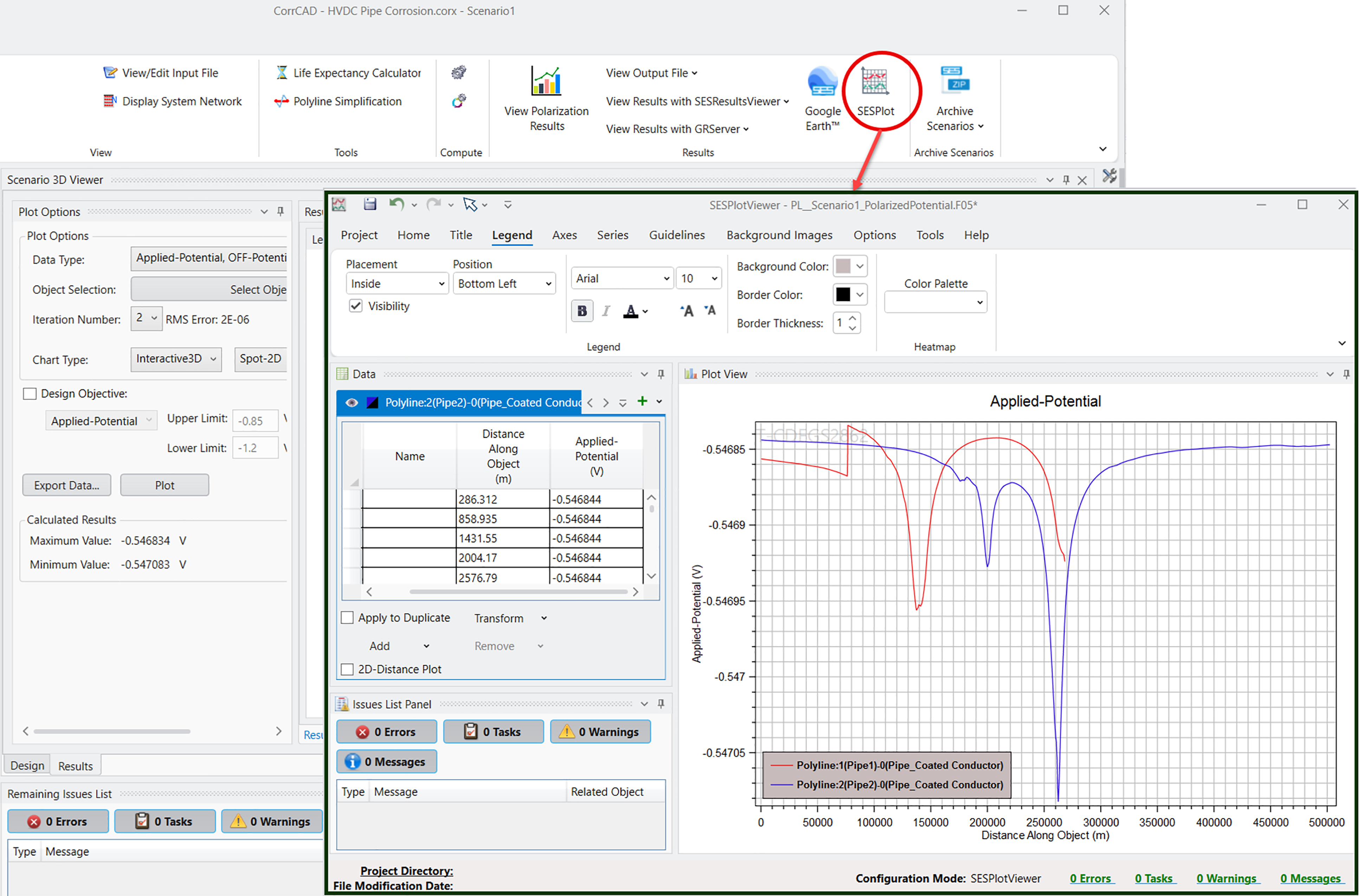Screen dimensions: 1359x896
Task: Click the lower compute gear icon
Action: click(458, 101)
